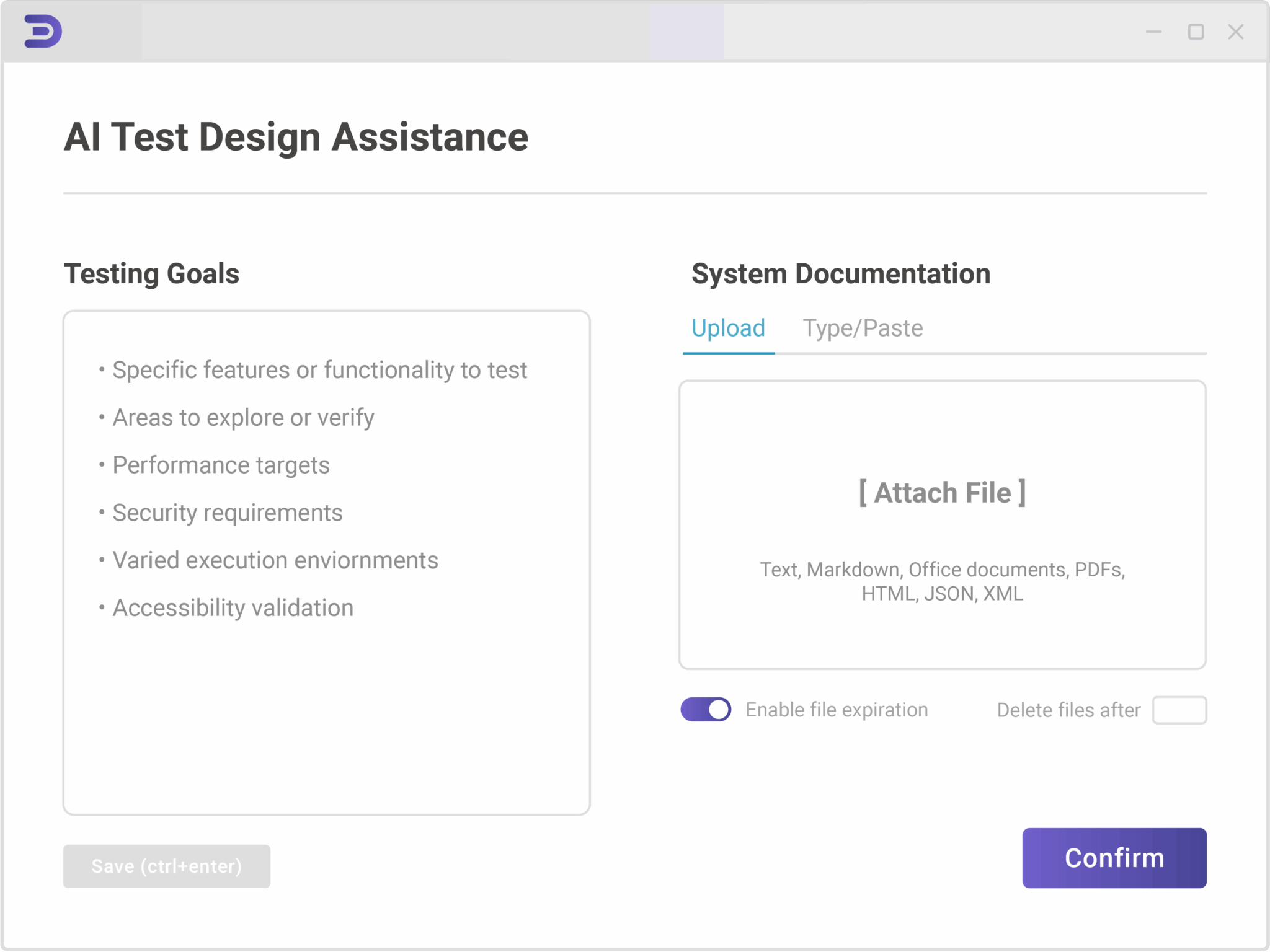Screen dimensions: 1270x952
Task: Click the AI Test Design Assistance title
Action: pyautogui.click(x=296, y=137)
